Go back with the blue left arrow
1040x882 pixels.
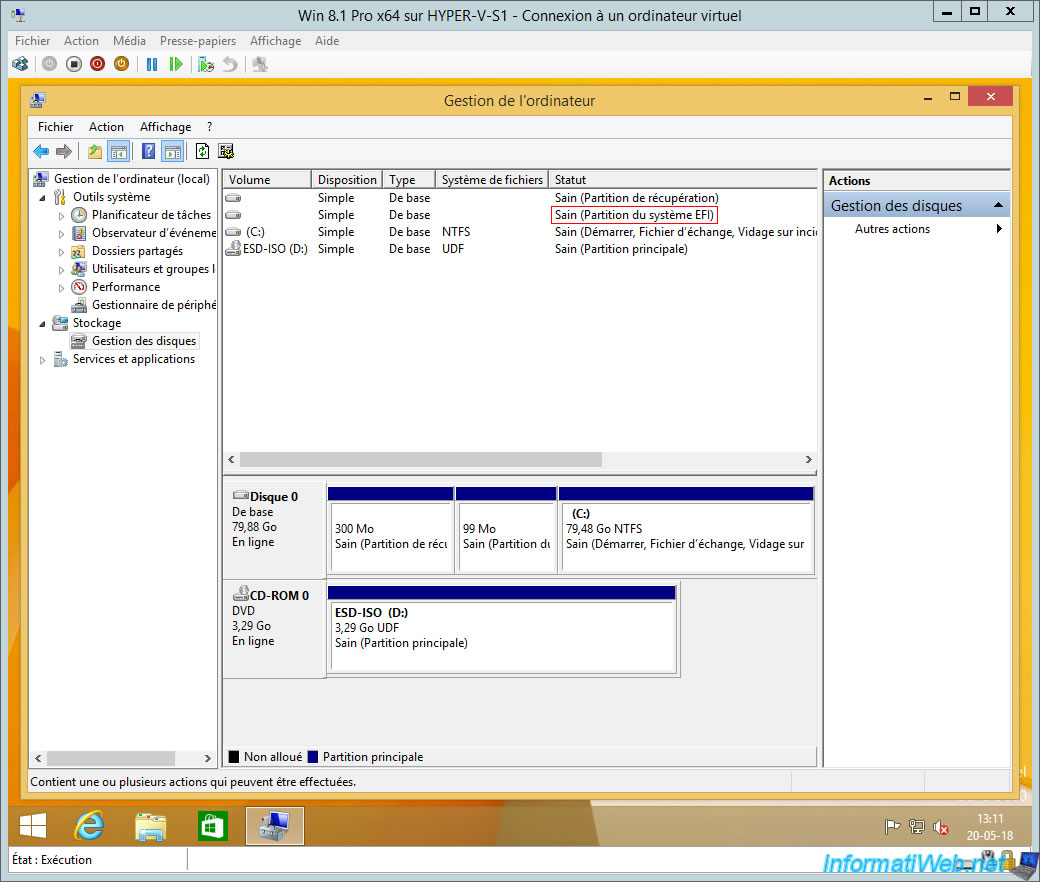tap(41, 151)
